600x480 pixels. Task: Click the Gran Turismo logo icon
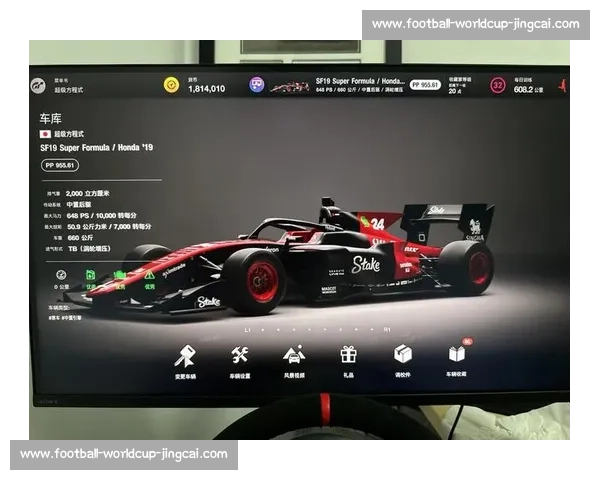click(x=38, y=85)
